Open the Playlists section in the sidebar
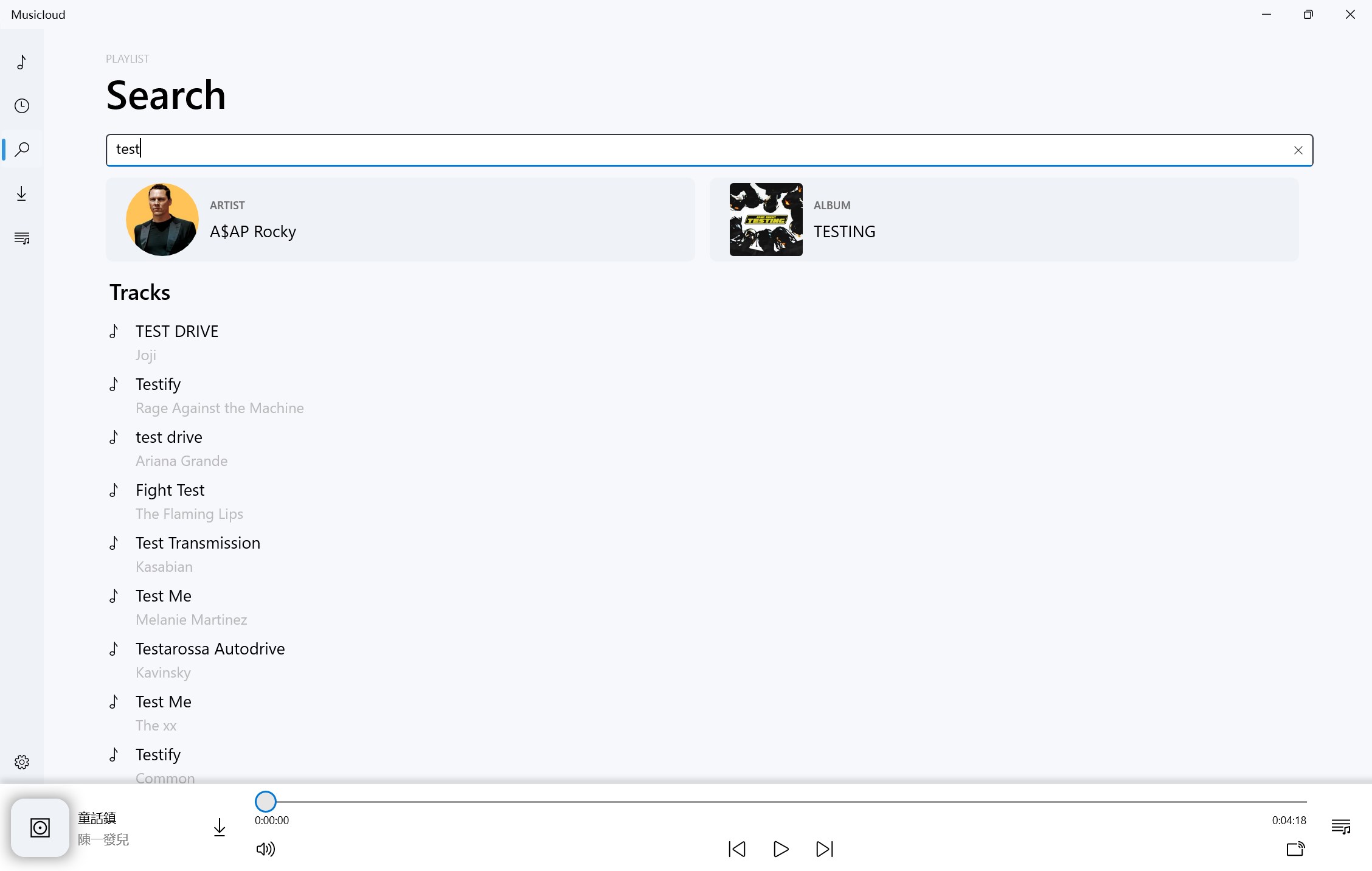The height and width of the screenshot is (871, 1372). (x=22, y=238)
